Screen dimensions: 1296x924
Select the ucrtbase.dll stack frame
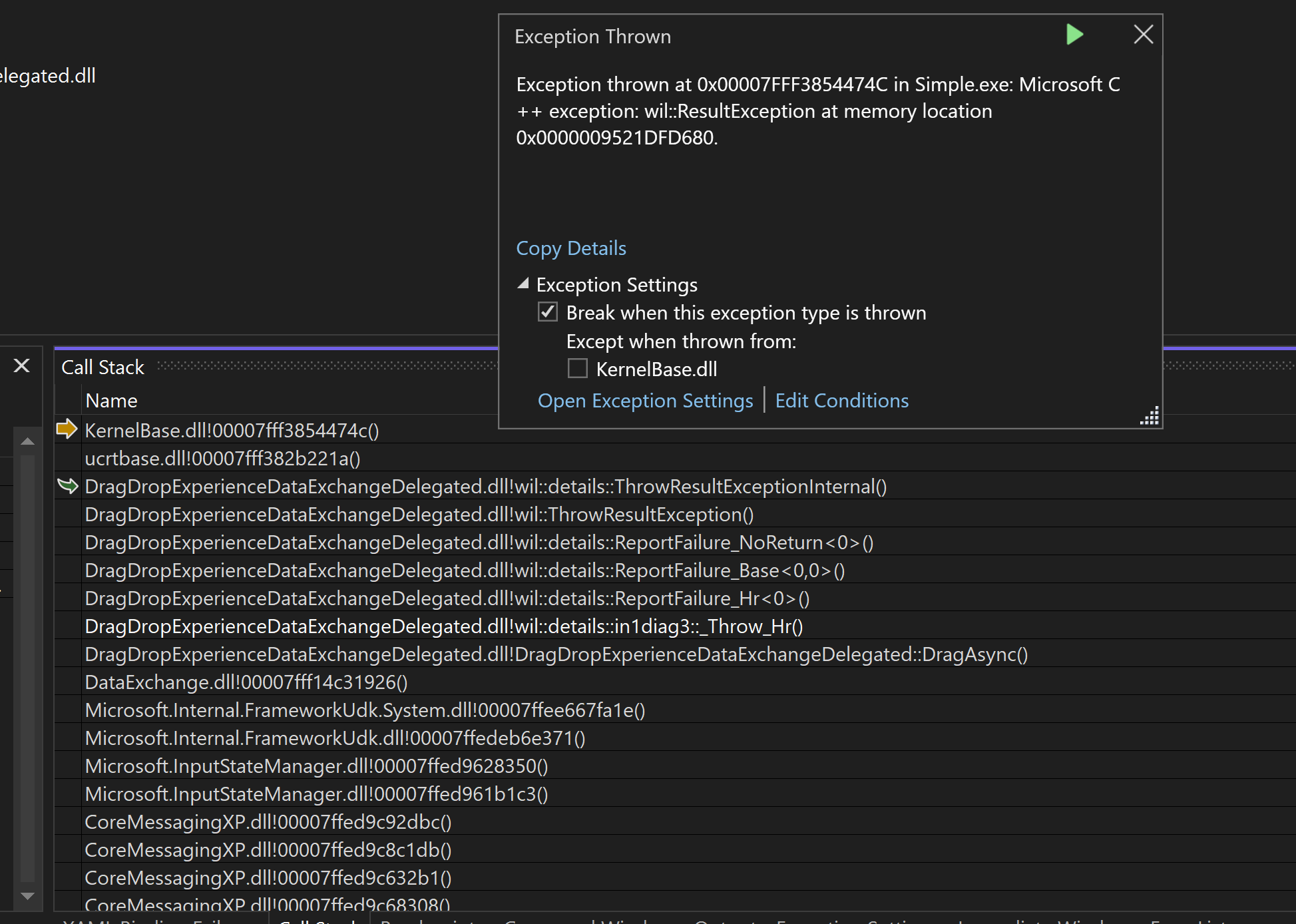point(222,459)
